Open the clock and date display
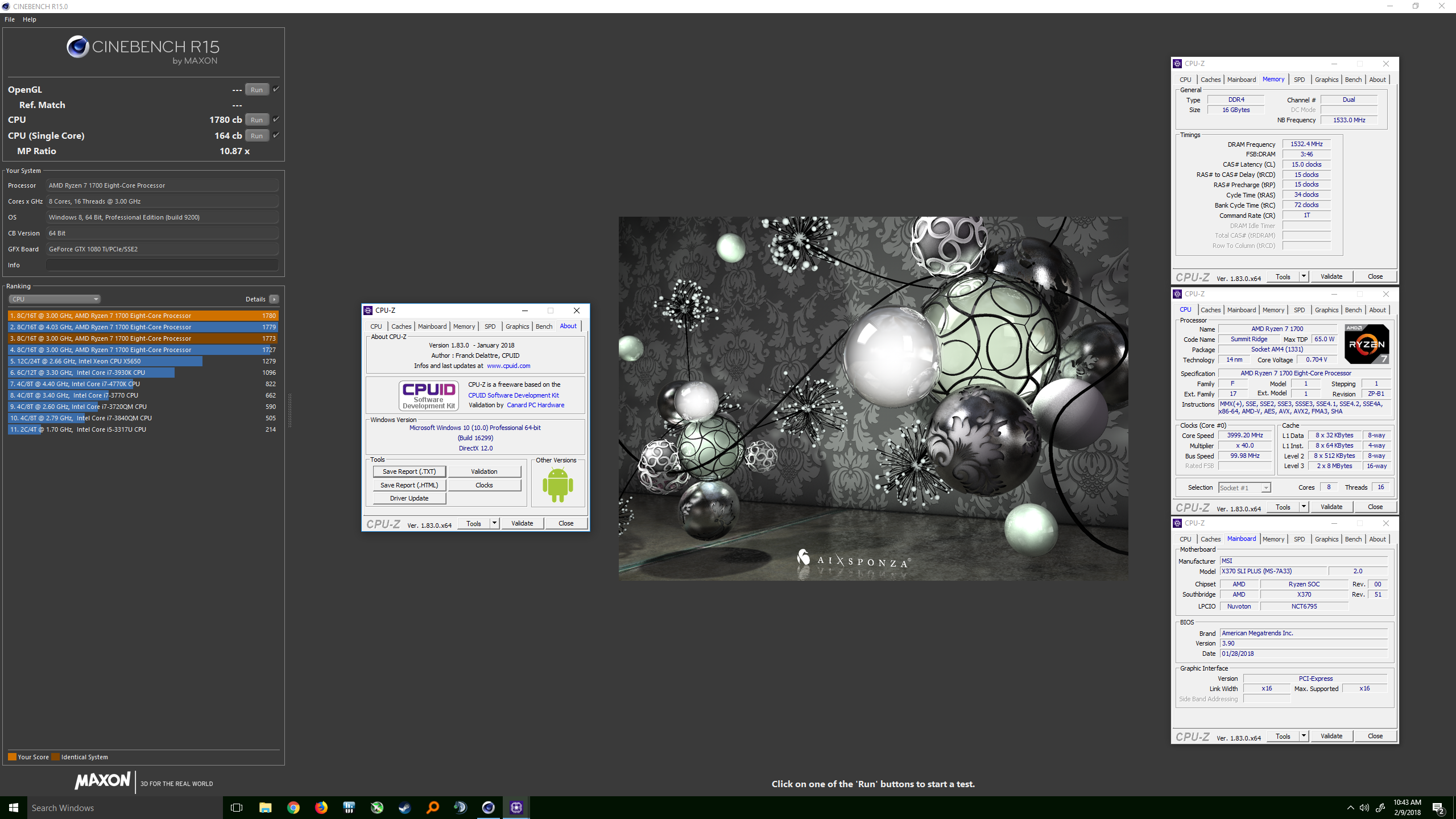 pos(1407,808)
